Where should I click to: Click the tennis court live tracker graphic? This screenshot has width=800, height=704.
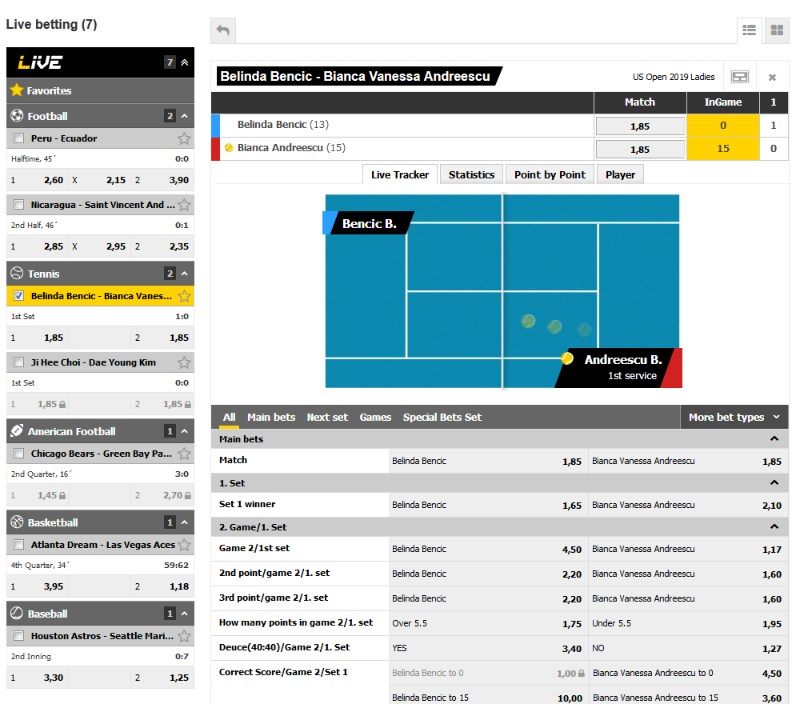coord(503,291)
